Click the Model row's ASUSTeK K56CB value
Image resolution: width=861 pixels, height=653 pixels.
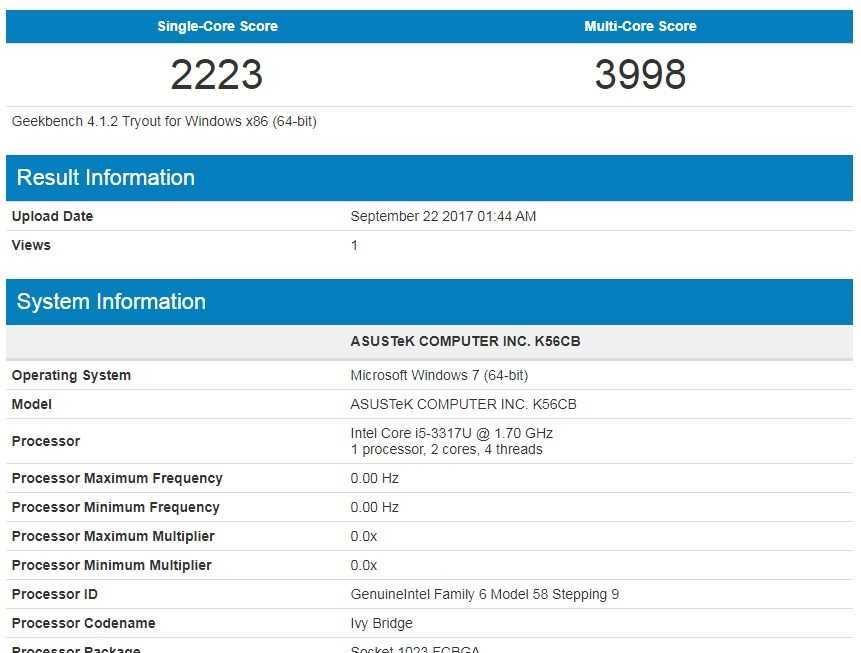(463, 404)
